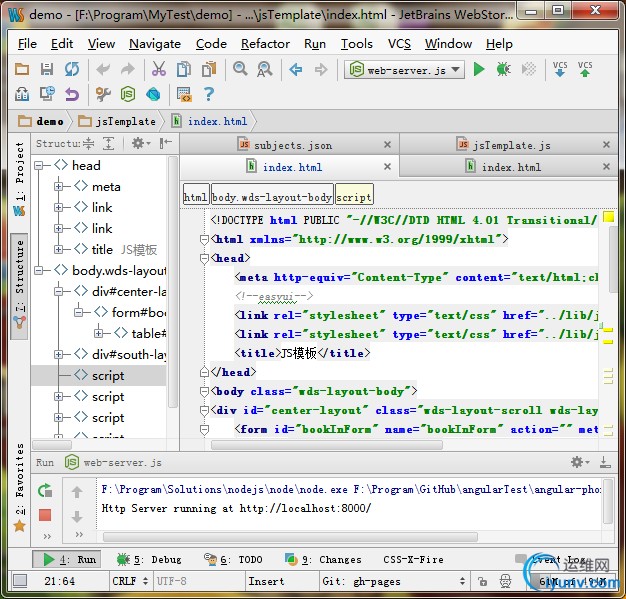
Task: Click the Copy icon in toolbar
Action: pos(184,69)
